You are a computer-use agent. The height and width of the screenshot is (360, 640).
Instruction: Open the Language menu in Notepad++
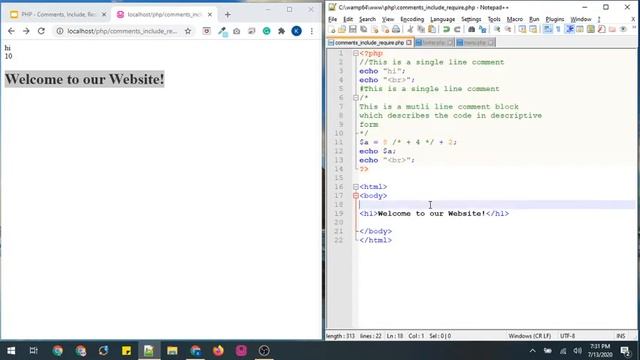pyautogui.click(x=442, y=19)
